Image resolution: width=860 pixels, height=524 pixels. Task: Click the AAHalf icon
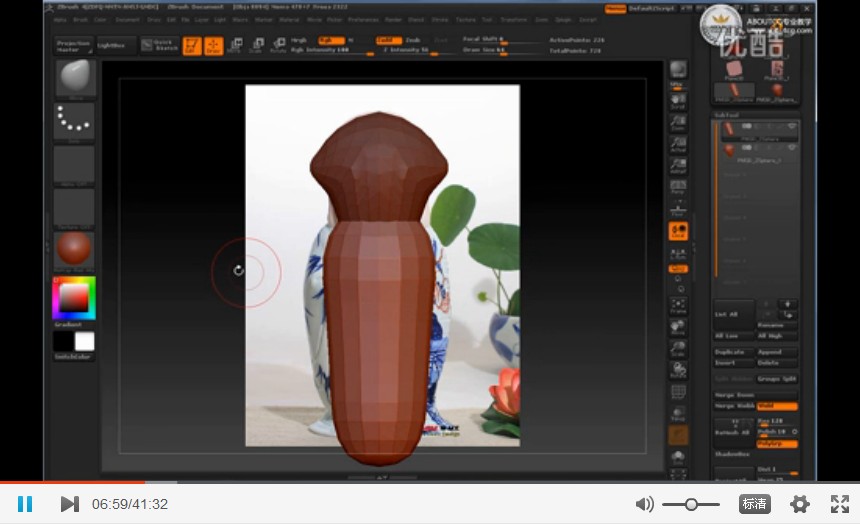click(678, 166)
